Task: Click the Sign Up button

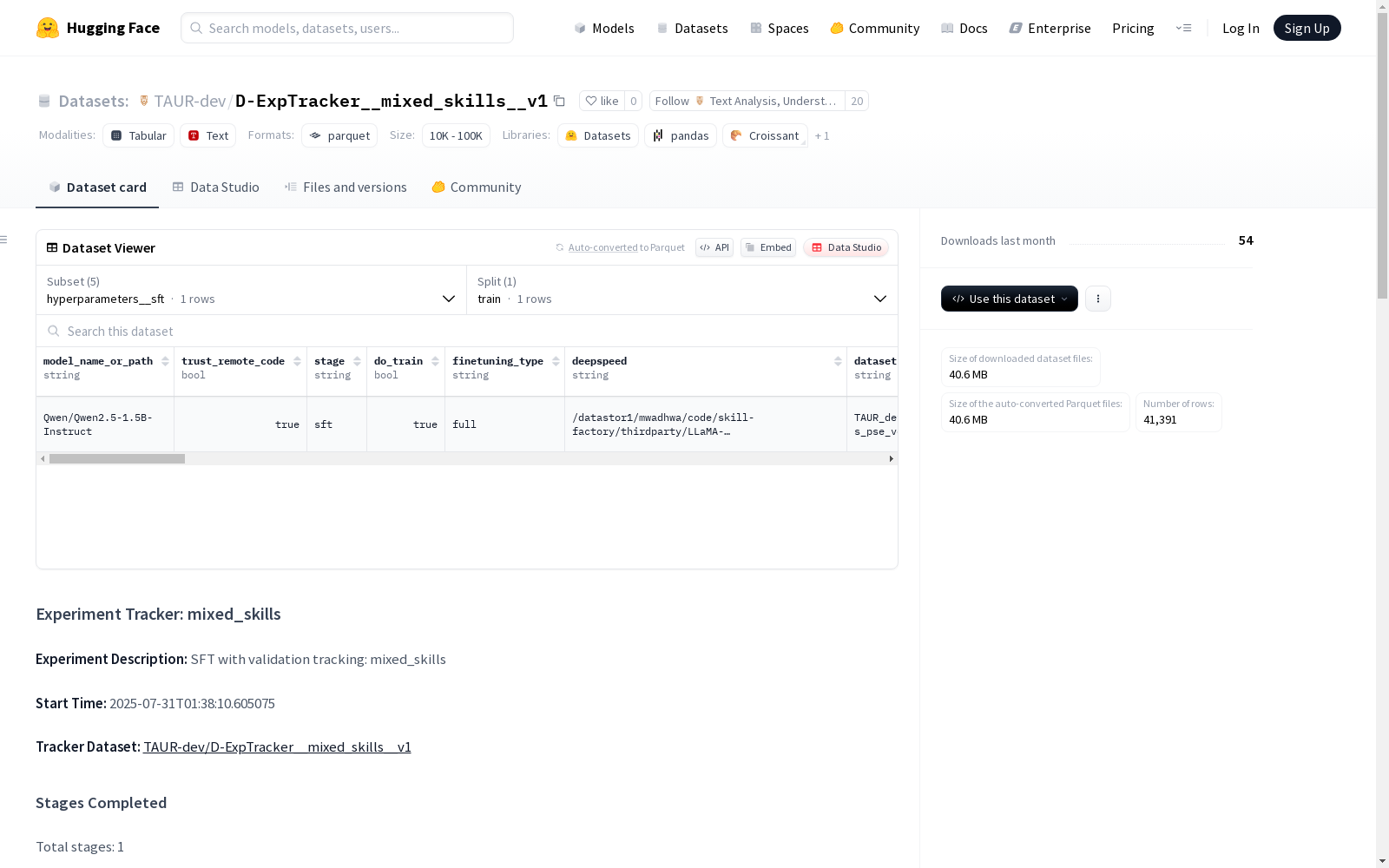Action: click(x=1307, y=28)
